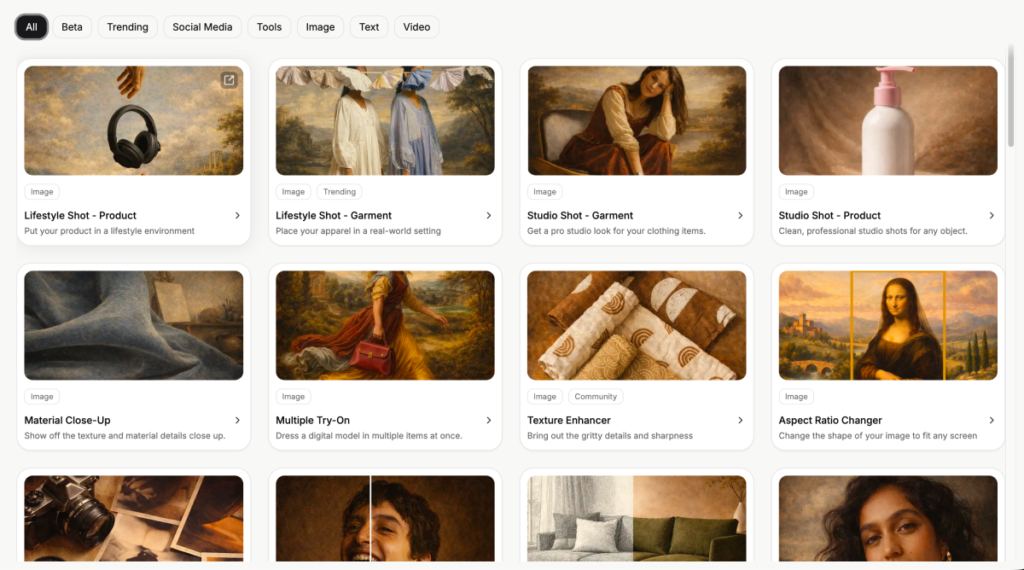1024x570 pixels.
Task: Open the Texture Enhancer rolled fabrics thumbnail
Action: [637, 325]
